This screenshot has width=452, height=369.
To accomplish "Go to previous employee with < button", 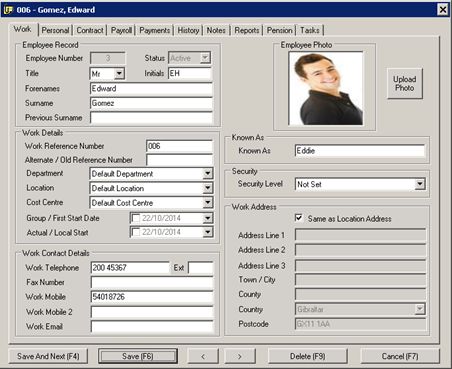I will [x=203, y=356].
